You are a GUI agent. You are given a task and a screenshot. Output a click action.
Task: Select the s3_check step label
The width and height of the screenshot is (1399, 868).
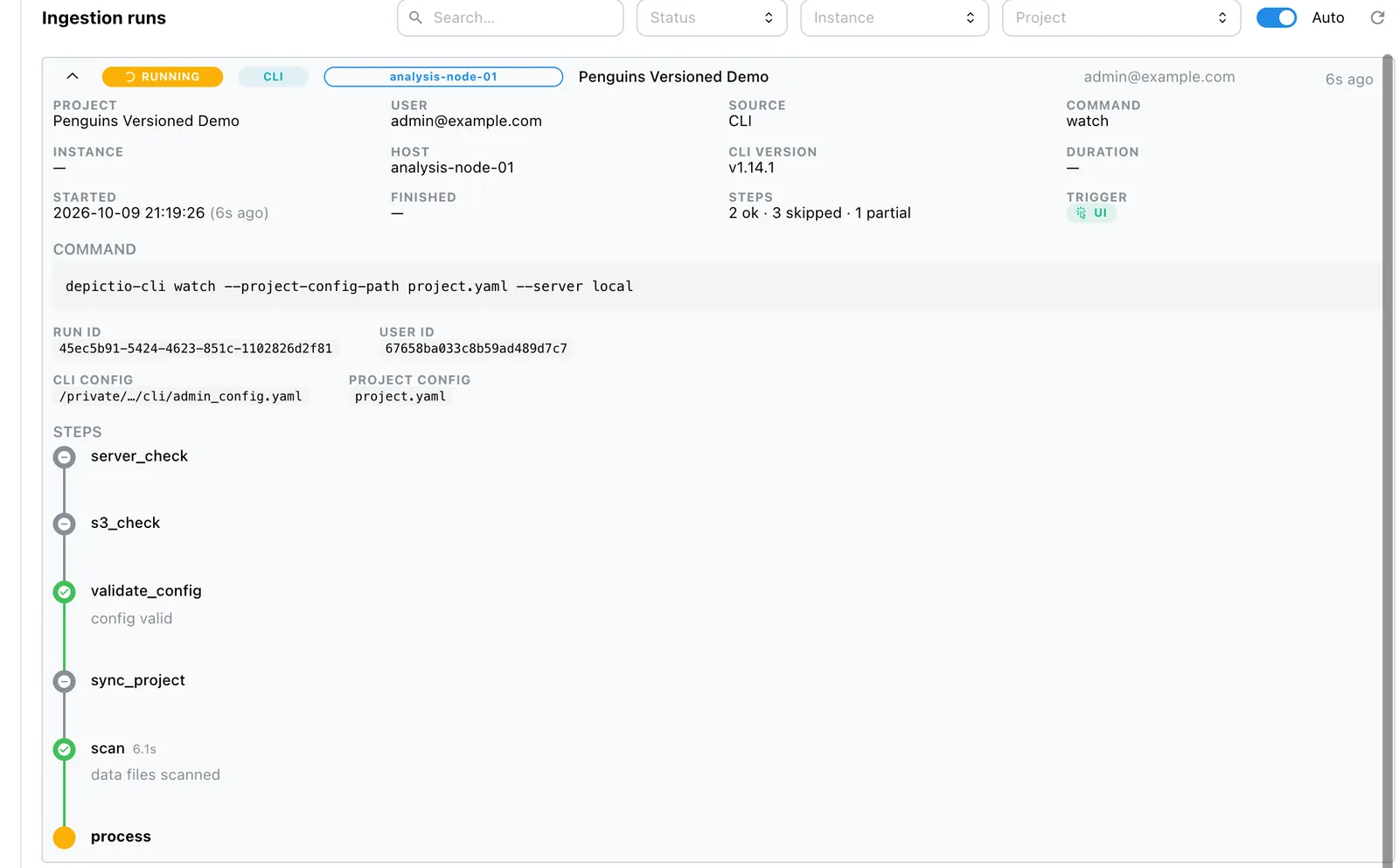(x=125, y=523)
